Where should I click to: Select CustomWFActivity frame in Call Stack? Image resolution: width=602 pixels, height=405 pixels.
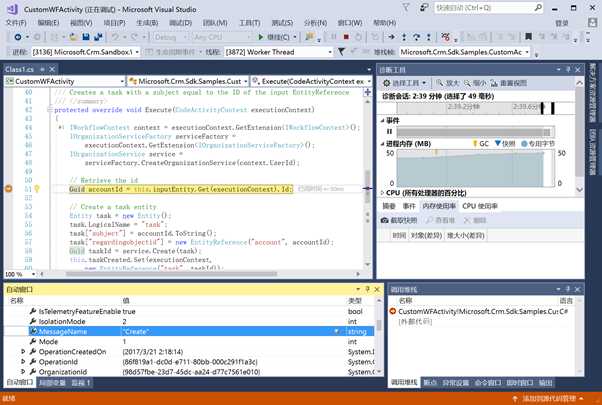[482, 311]
